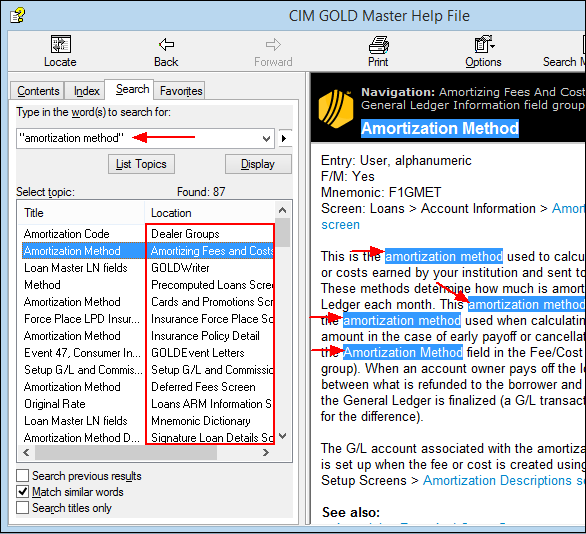Select the Amortization Method D... row
This screenshot has height=534, width=586.
tap(148, 438)
